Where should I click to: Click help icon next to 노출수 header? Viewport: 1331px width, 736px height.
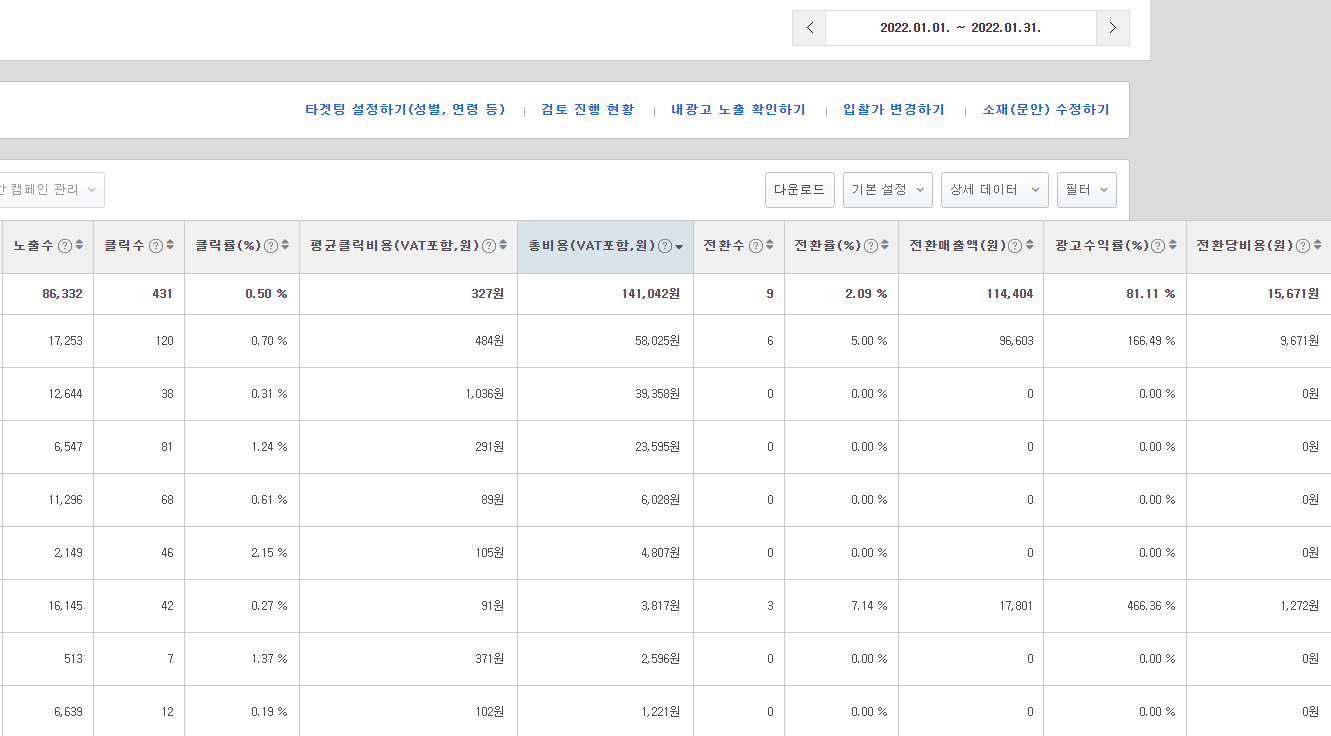coord(65,246)
